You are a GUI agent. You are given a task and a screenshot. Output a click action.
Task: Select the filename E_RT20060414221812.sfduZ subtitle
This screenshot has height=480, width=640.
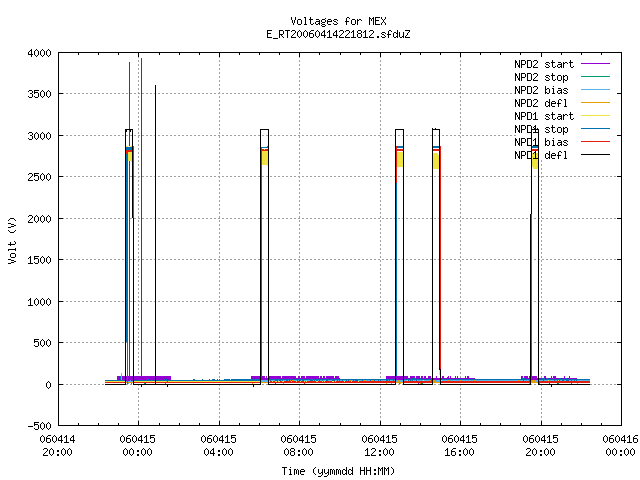pyautogui.click(x=338, y=34)
